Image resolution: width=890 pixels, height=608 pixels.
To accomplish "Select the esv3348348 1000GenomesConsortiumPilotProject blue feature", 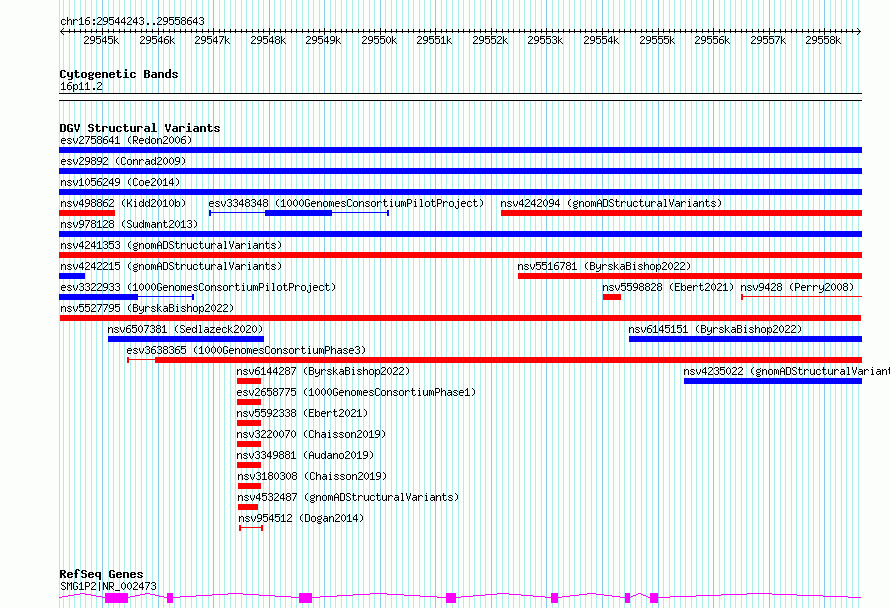I will [x=299, y=213].
